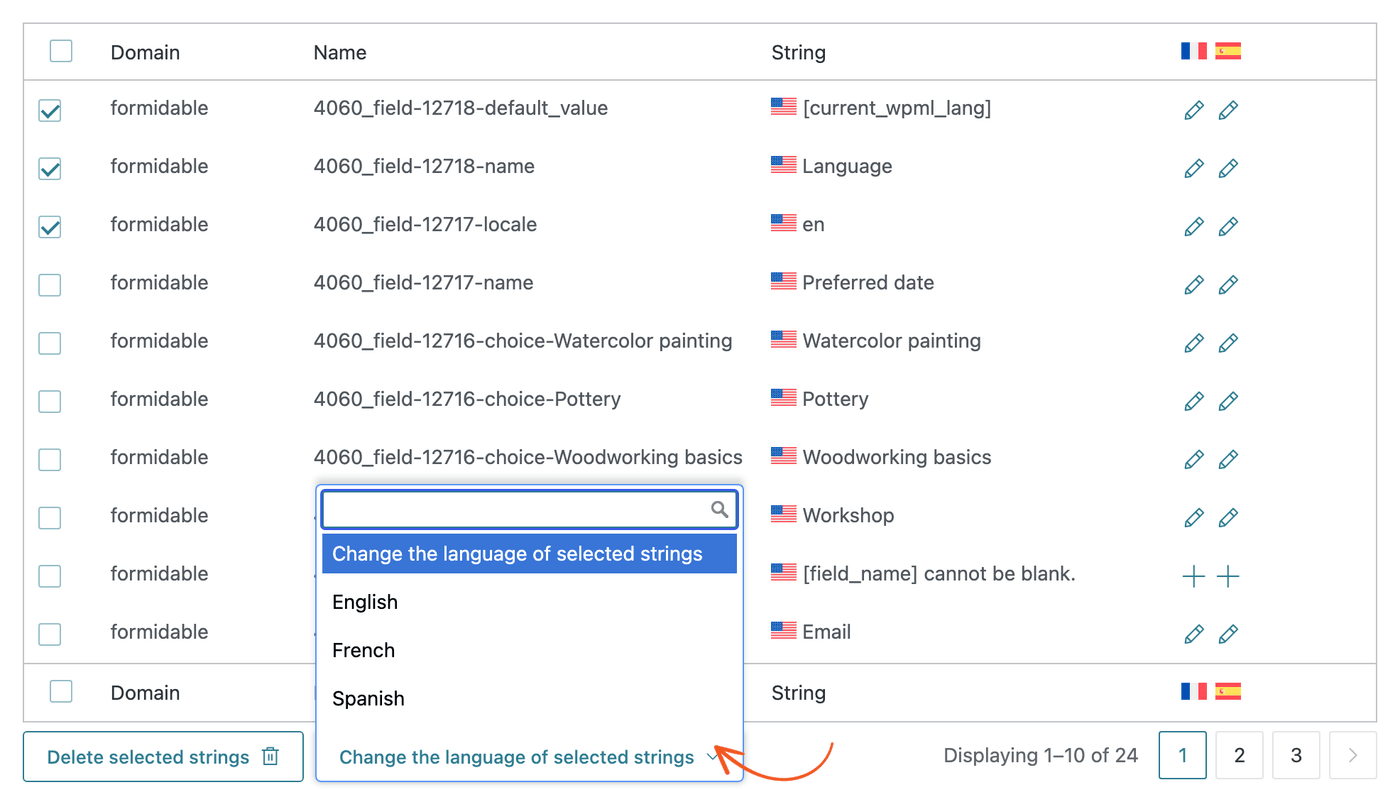Advance to the next page with the arrow
Viewport: 1400px width, 789px height.
(x=1352, y=756)
